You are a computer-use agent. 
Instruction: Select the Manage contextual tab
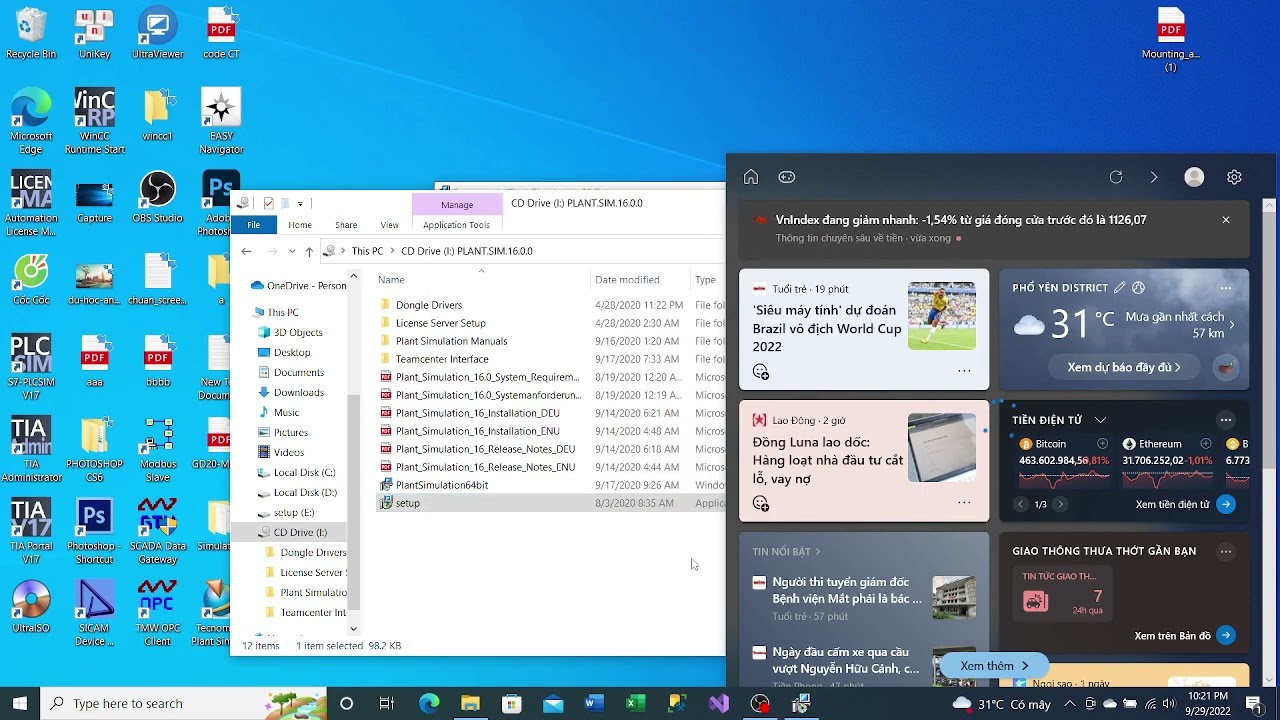457,204
